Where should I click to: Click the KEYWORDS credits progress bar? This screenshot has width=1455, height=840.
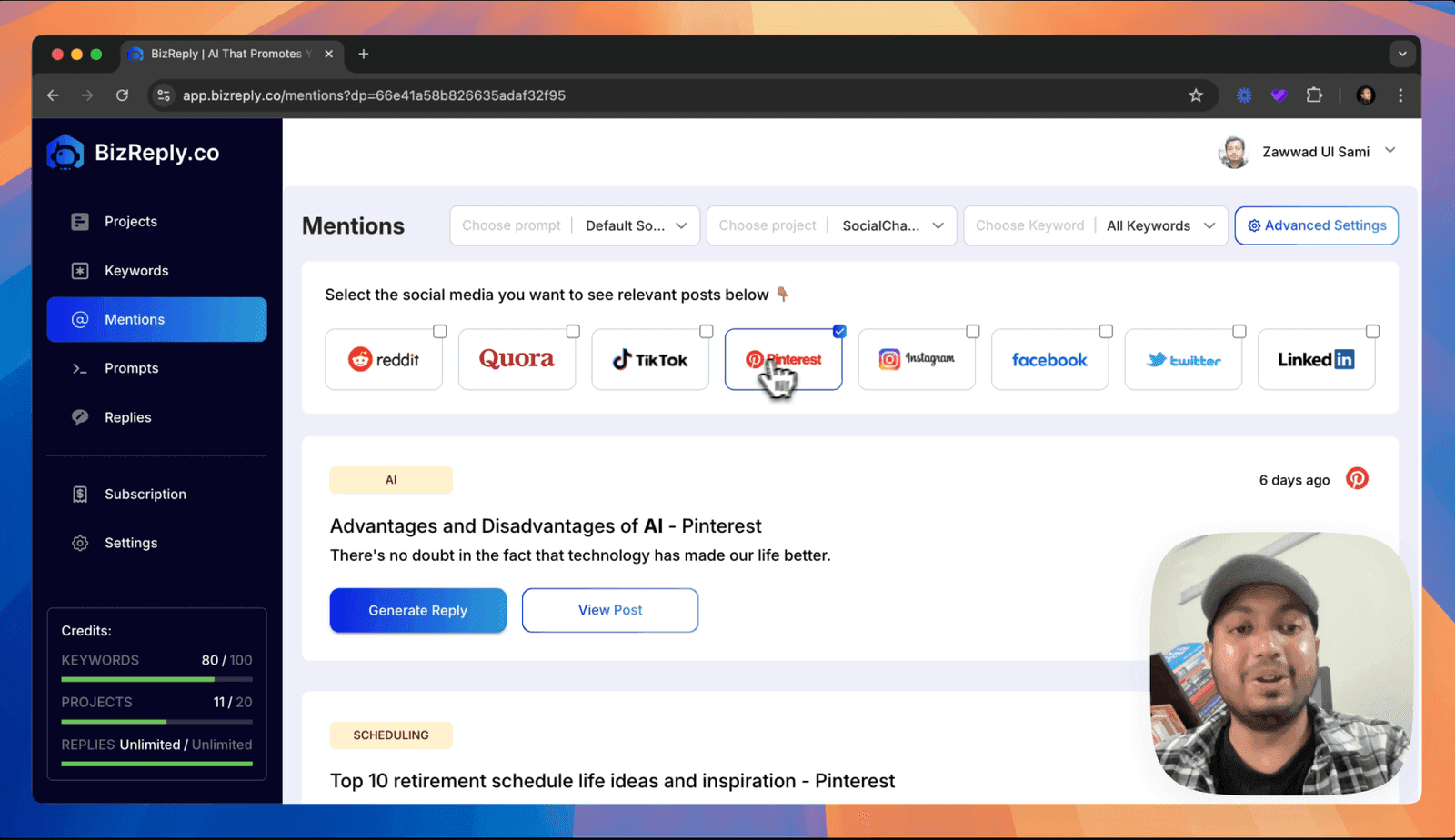click(x=156, y=679)
